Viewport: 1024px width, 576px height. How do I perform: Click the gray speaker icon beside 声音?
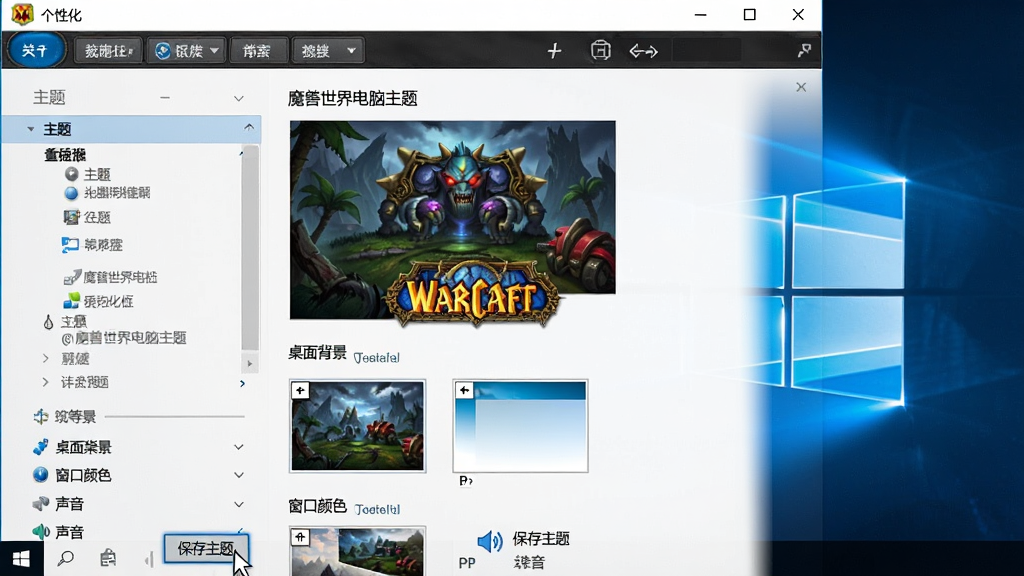[40, 504]
